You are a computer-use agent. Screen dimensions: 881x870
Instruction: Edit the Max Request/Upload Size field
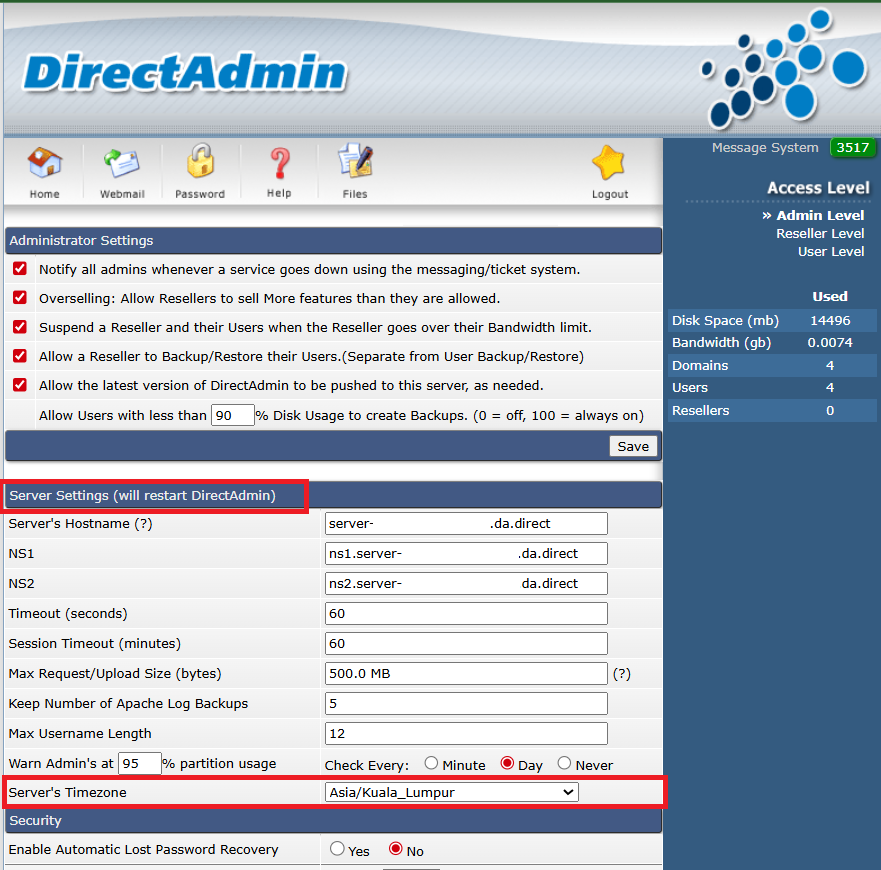coord(466,673)
